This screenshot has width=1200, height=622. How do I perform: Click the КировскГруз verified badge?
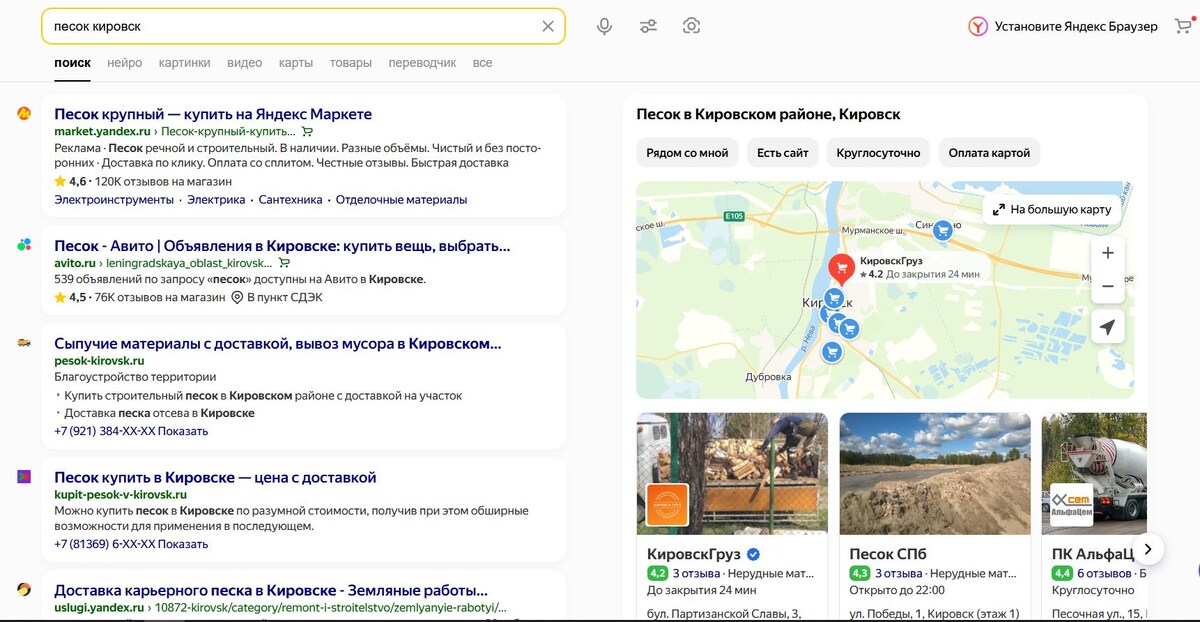754,554
